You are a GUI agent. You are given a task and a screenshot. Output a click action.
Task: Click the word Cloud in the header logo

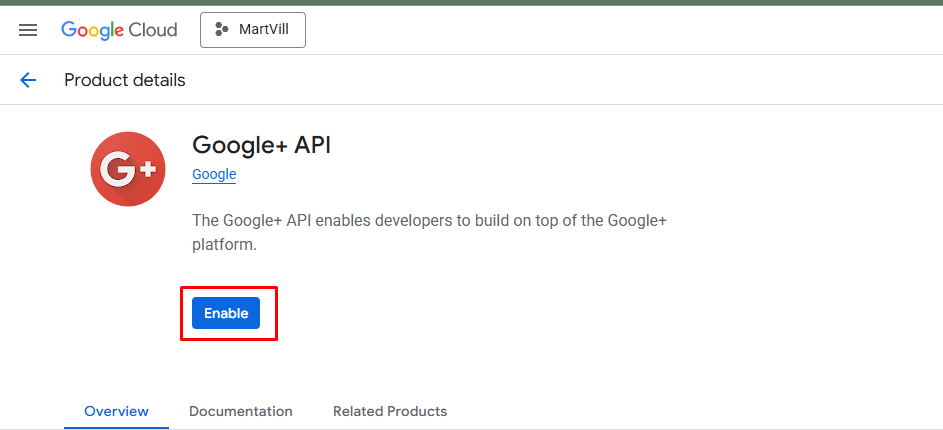pyautogui.click(x=152, y=30)
